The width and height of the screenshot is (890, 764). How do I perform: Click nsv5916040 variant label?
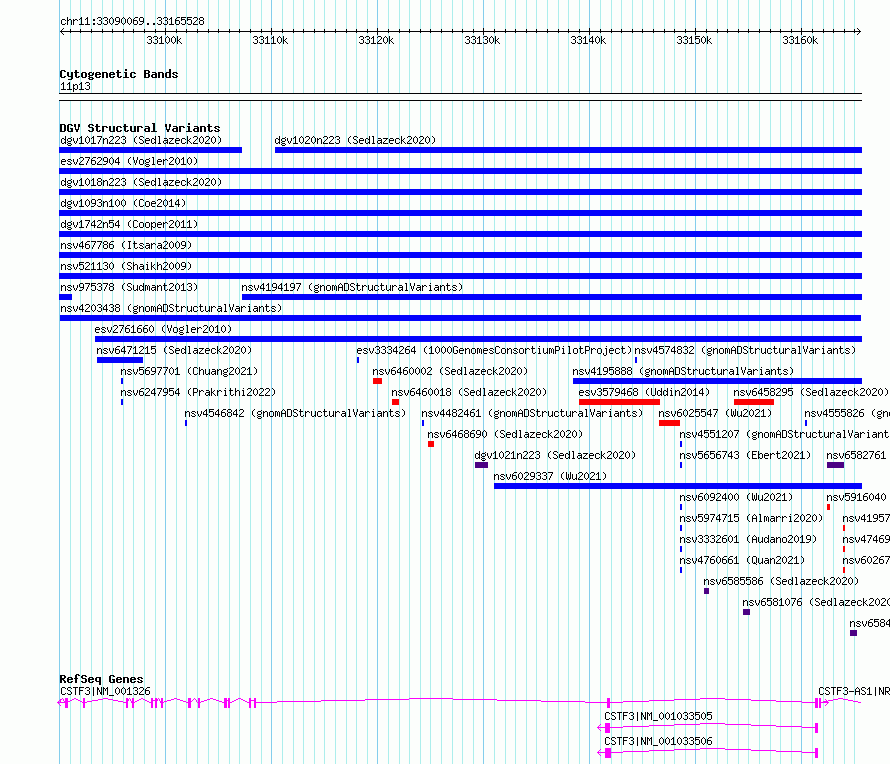click(856, 497)
